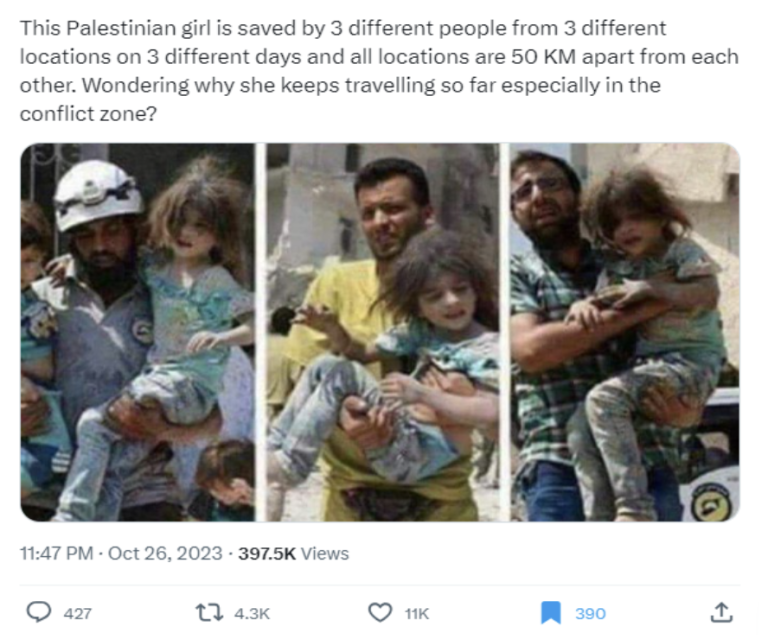This screenshot has width=768, height=640.
Task: Open right photo of man in plaid shirt
Action: (624, 332)
